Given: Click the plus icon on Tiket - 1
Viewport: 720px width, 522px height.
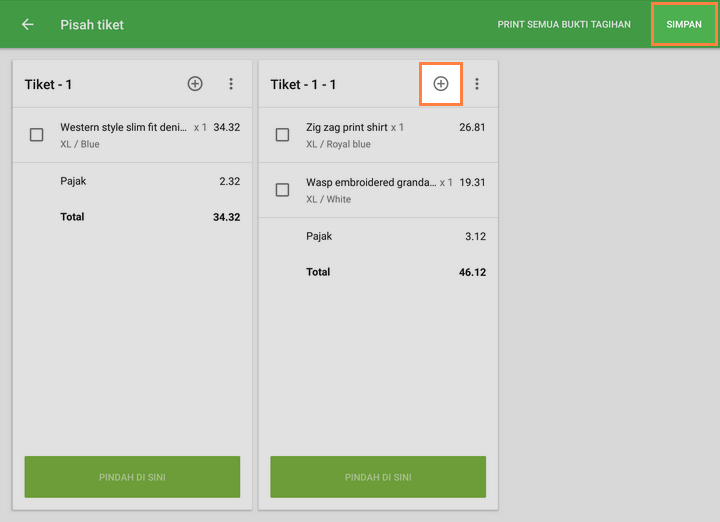Looking at the screenshot, I should pyautogui.click(x=195, y=84).
